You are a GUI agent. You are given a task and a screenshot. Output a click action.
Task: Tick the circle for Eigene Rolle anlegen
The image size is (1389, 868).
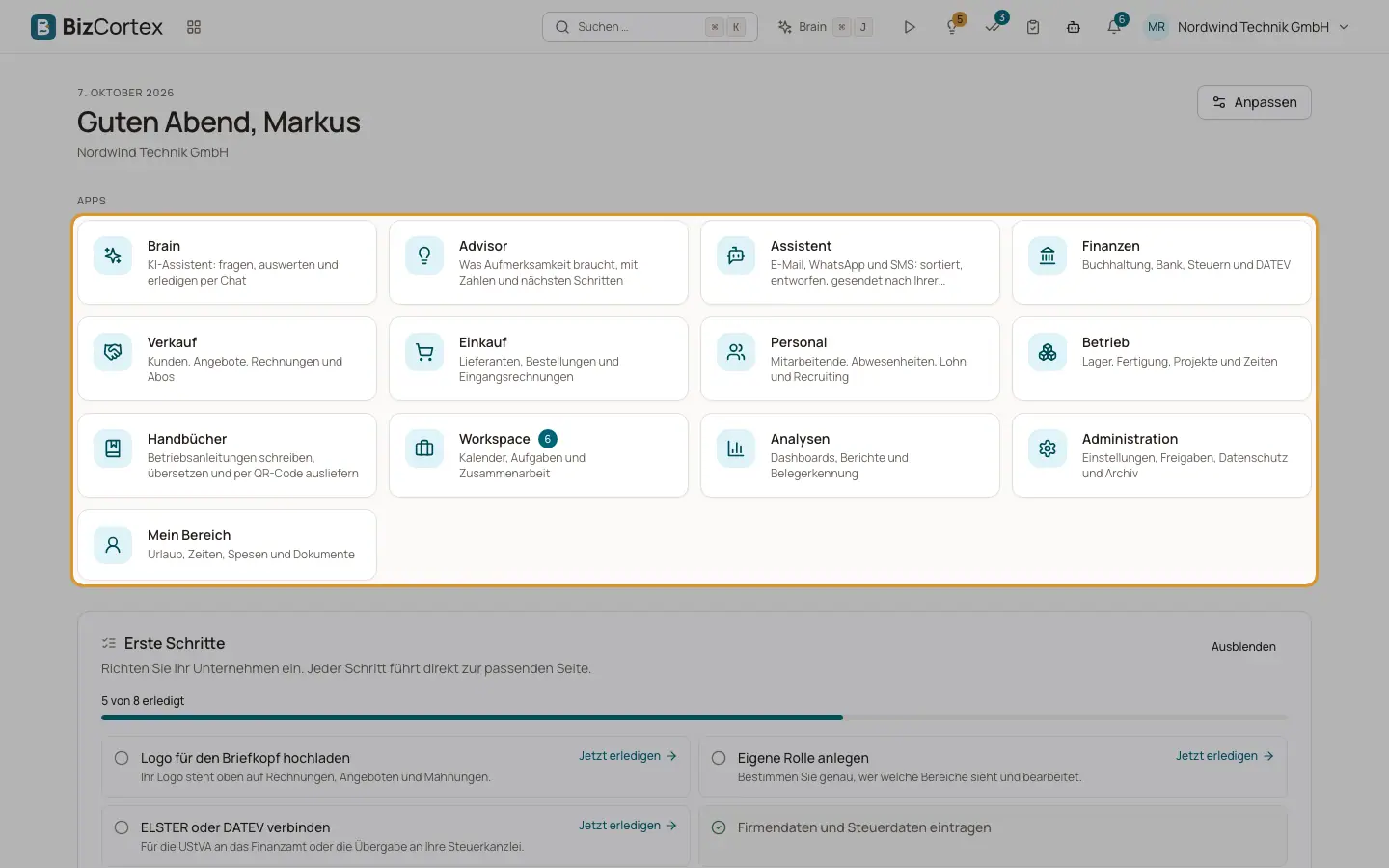tap(719, 758)
